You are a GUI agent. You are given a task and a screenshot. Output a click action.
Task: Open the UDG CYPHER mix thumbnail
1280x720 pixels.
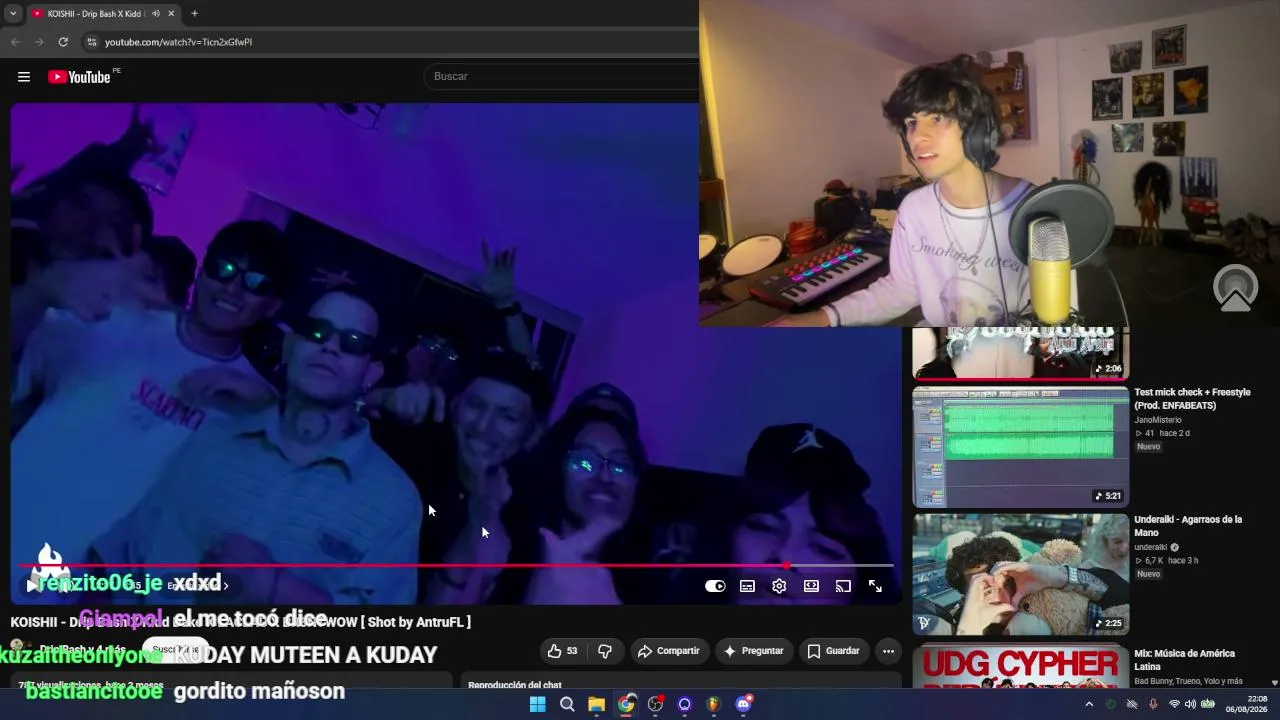(1020, 668)
